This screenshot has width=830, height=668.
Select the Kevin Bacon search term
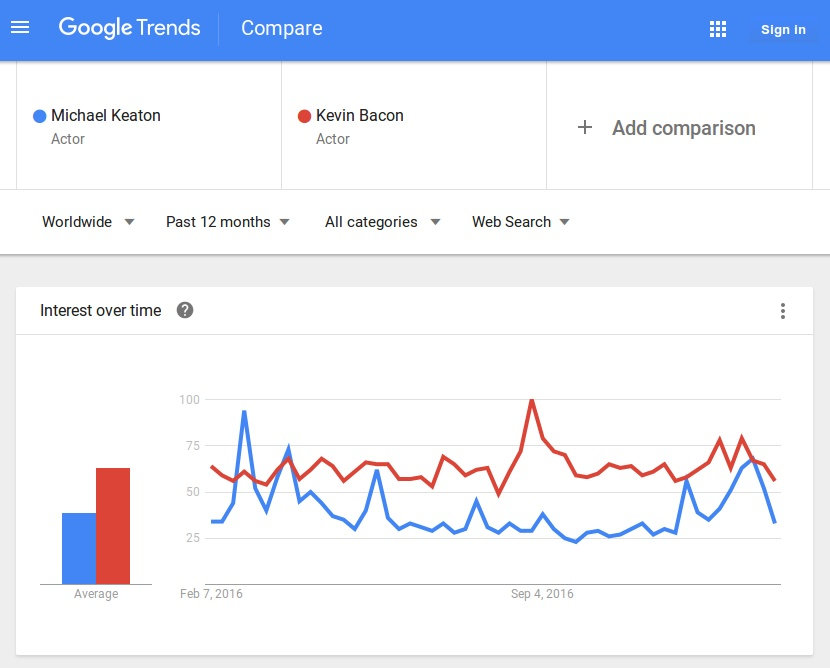pyautogui.click(x=359, y=116)
